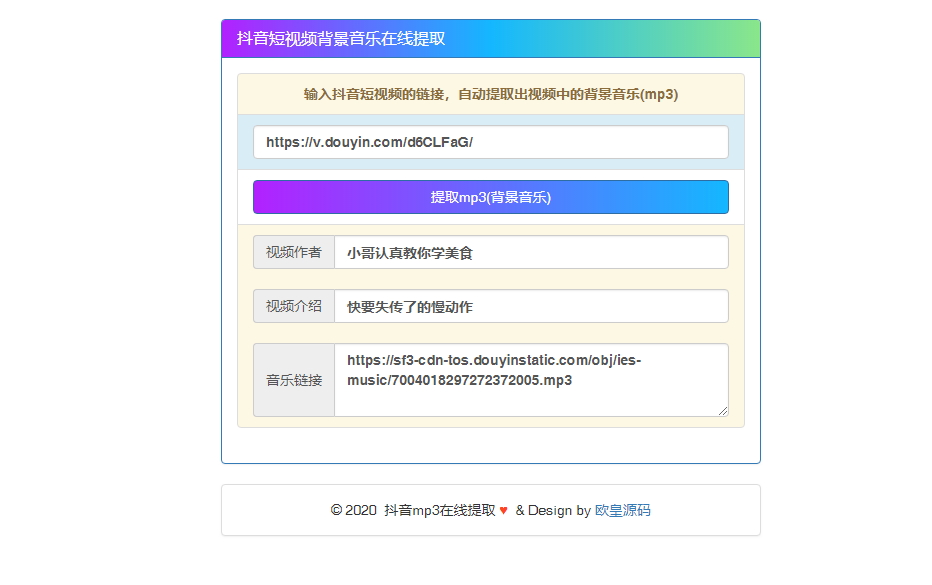Image resolution: width=932 pixels, height=585 pixels.
Task: Click the 视频作者 label cell
Action: (x=293, y=252)
